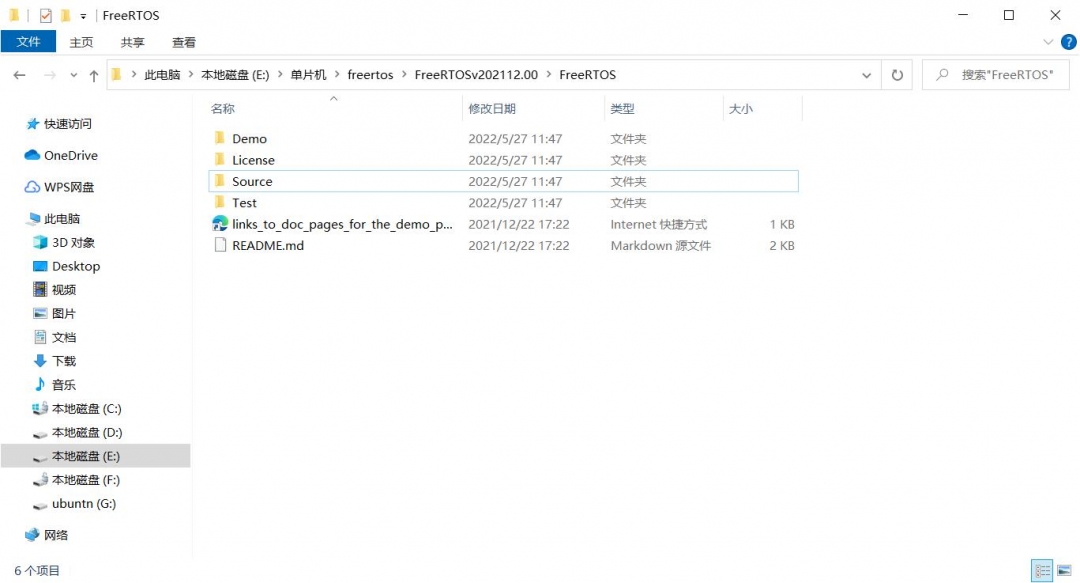Open the recent locations dropdown arrow
Screen dimensions: 1080x583
tap(74, 76)
